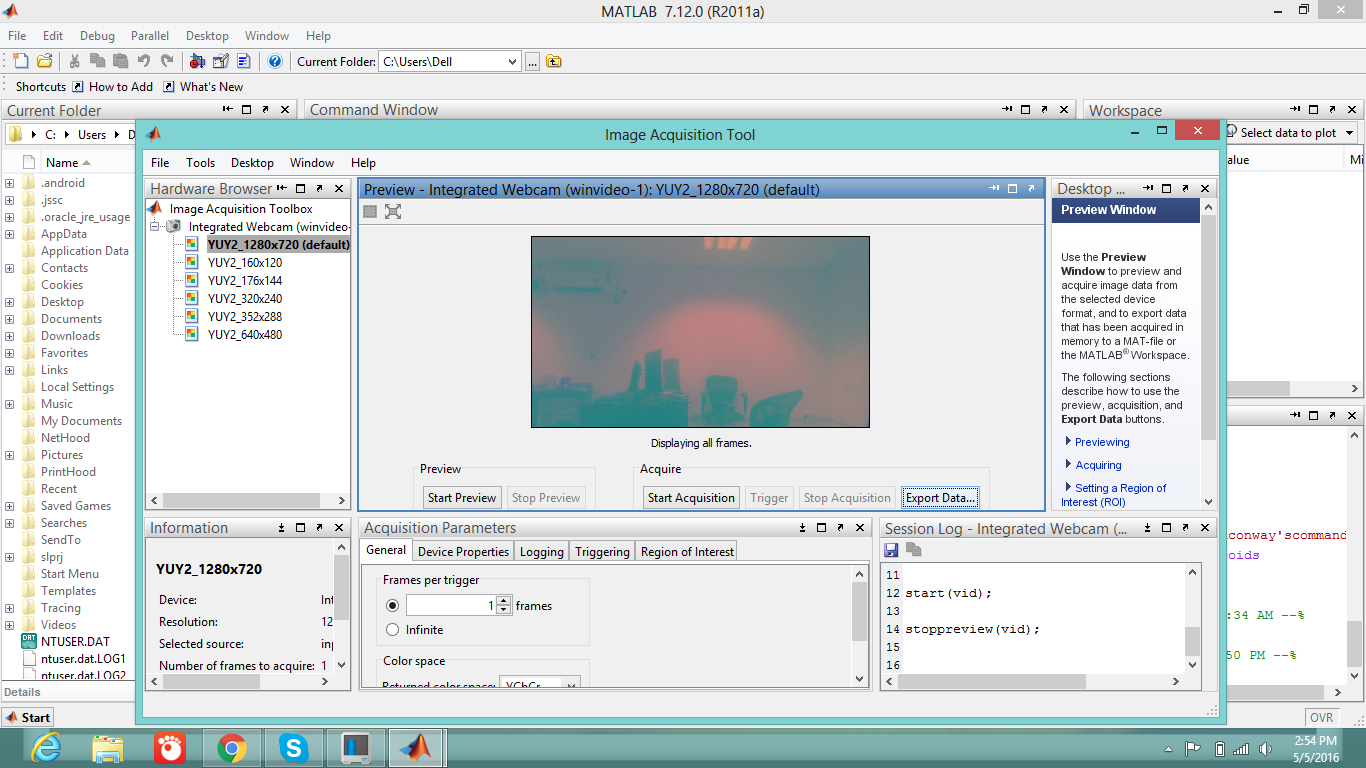
Task: Open Current Folder path dropdown
Action: click(x=512, y=61)
